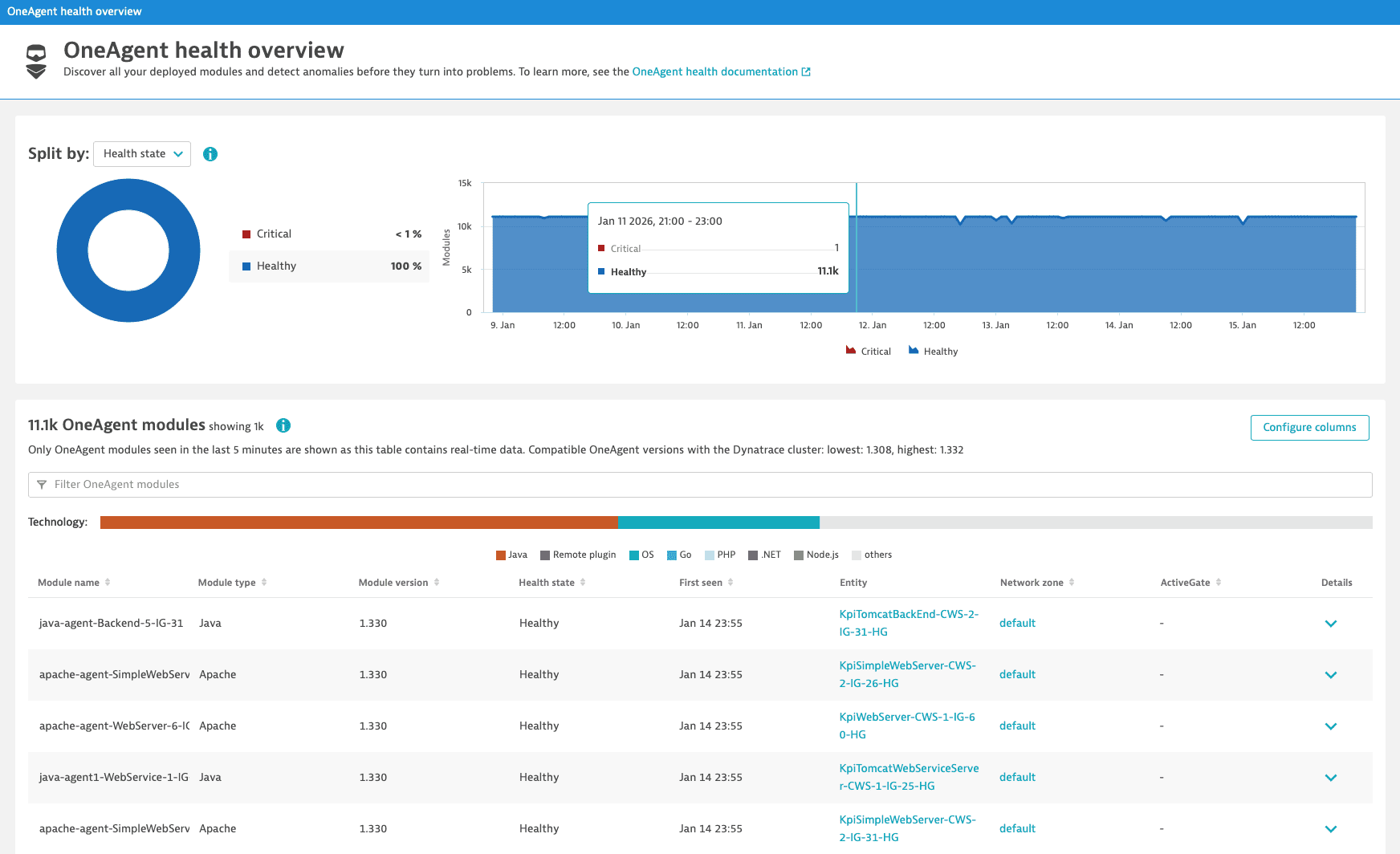The width and height of the screenshot is (1400, 854).
Task: Select the Healthy row in donut legend
Action: coord(329,266)
